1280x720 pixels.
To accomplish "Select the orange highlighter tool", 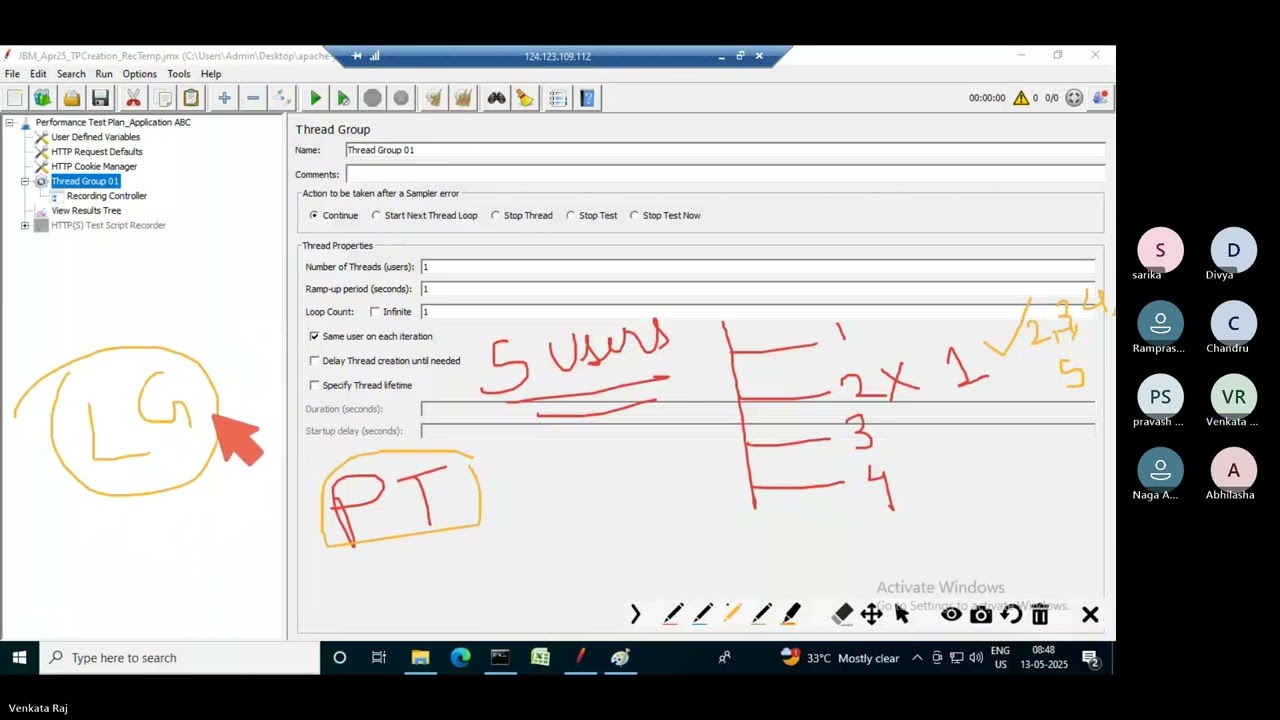I will 791,614.
